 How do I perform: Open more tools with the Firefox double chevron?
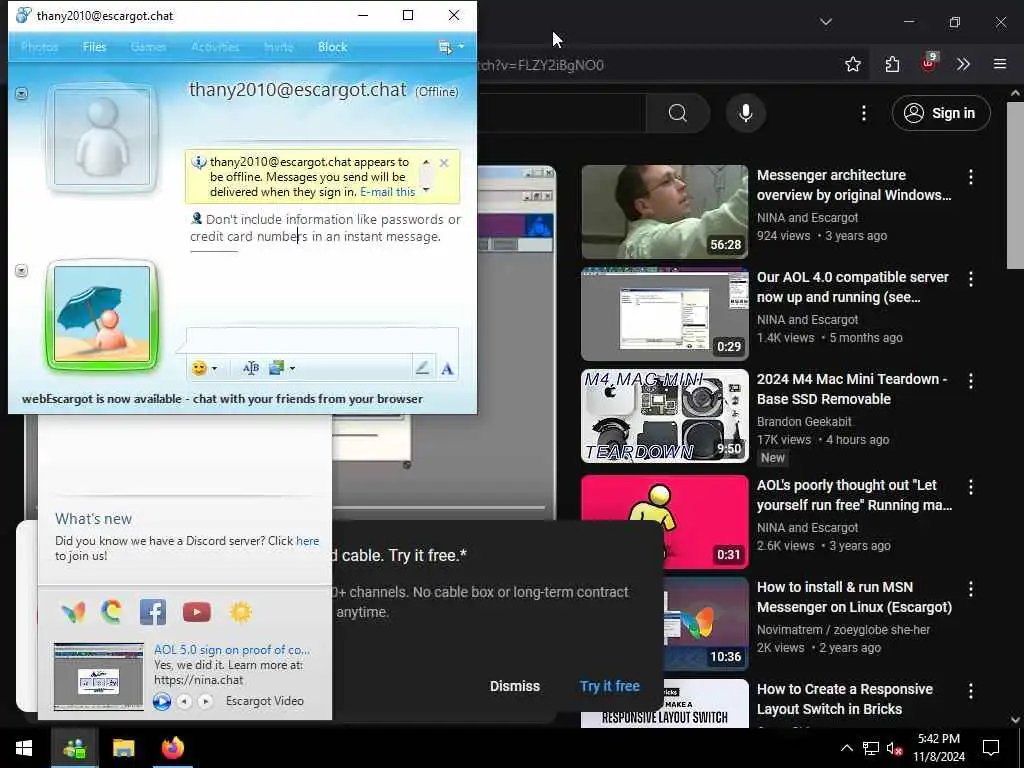coord(963,64)
